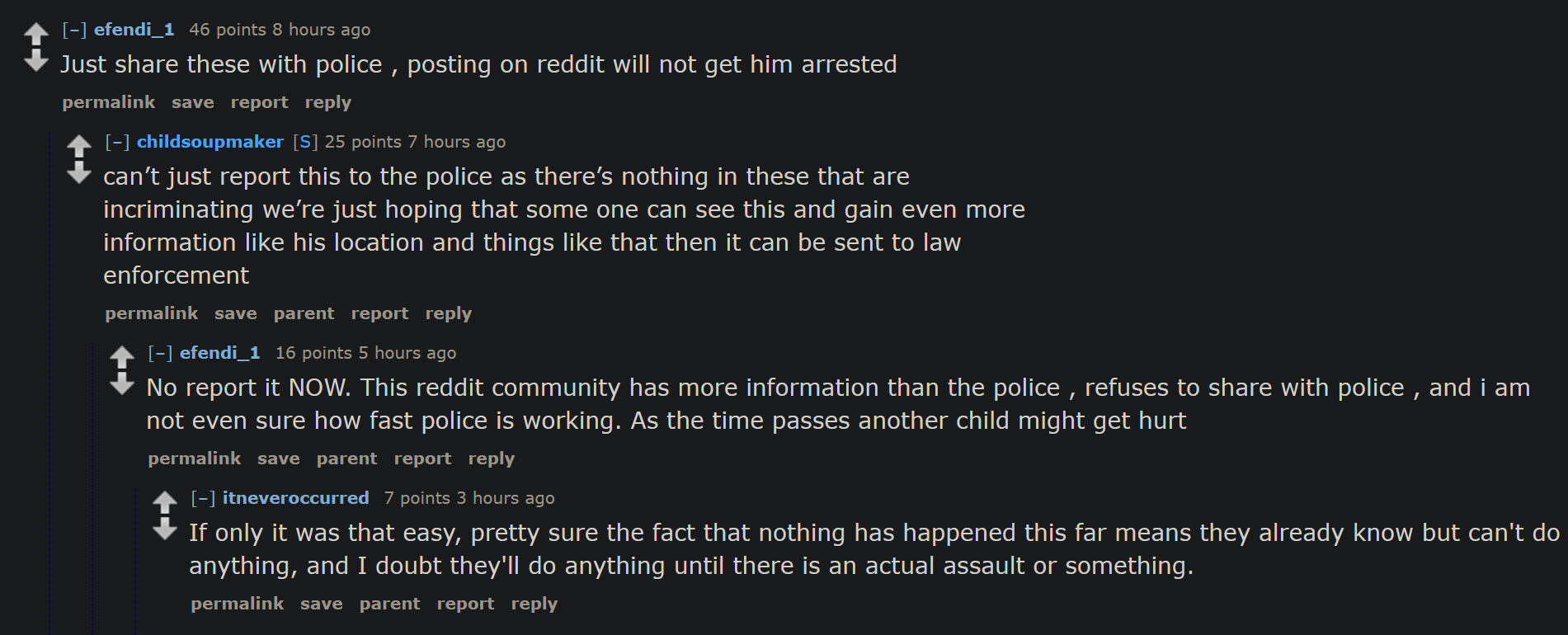
Task: Open permalink for efendi_1's 16-point reply
Action: [x=194, y=459]
